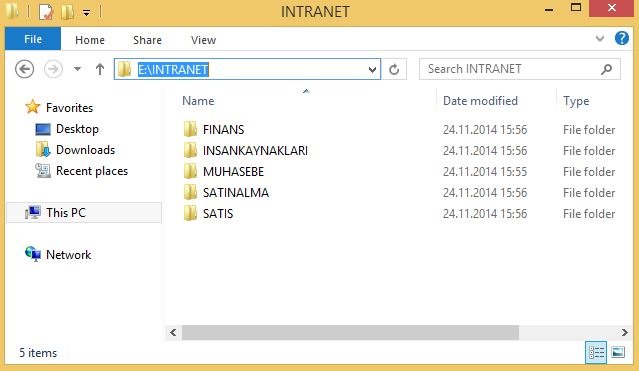Click the Search INTRANET field
639x371 pixels.
pyautogui.click(x=520, y=69)
